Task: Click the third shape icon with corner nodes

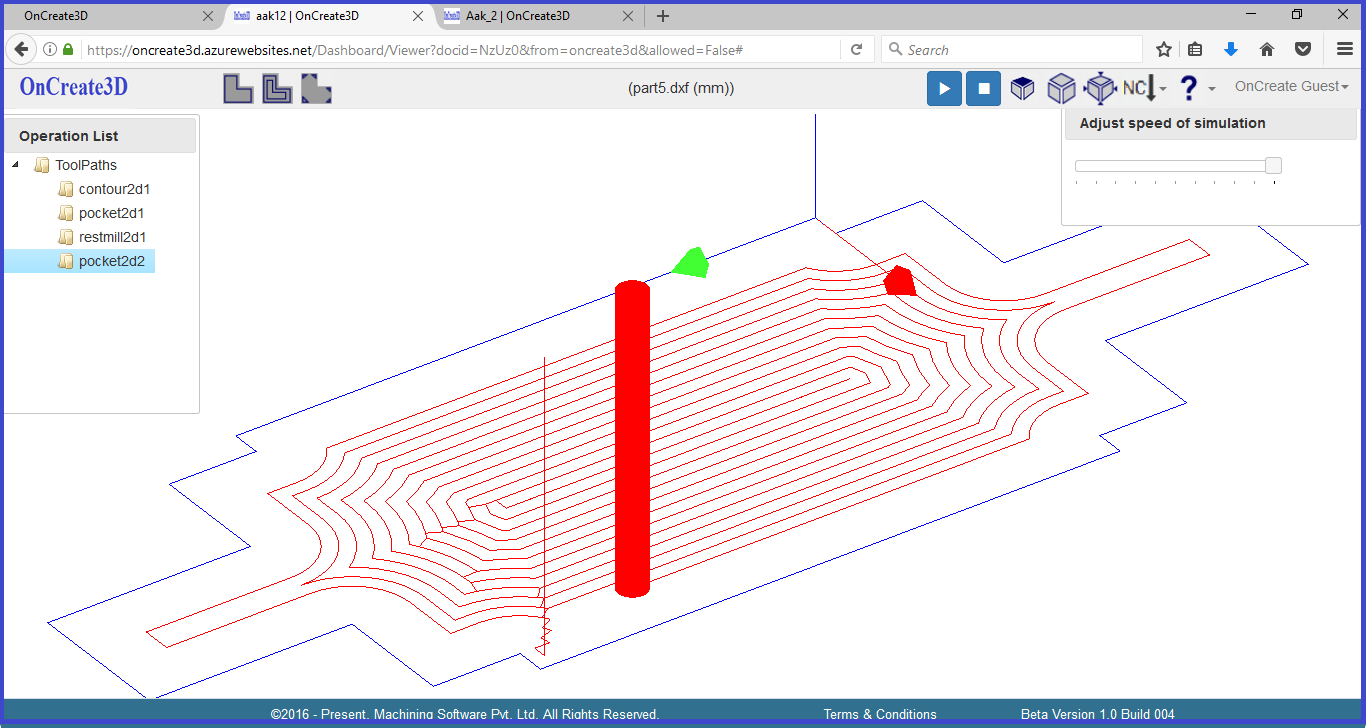Action: coord(316,88)
